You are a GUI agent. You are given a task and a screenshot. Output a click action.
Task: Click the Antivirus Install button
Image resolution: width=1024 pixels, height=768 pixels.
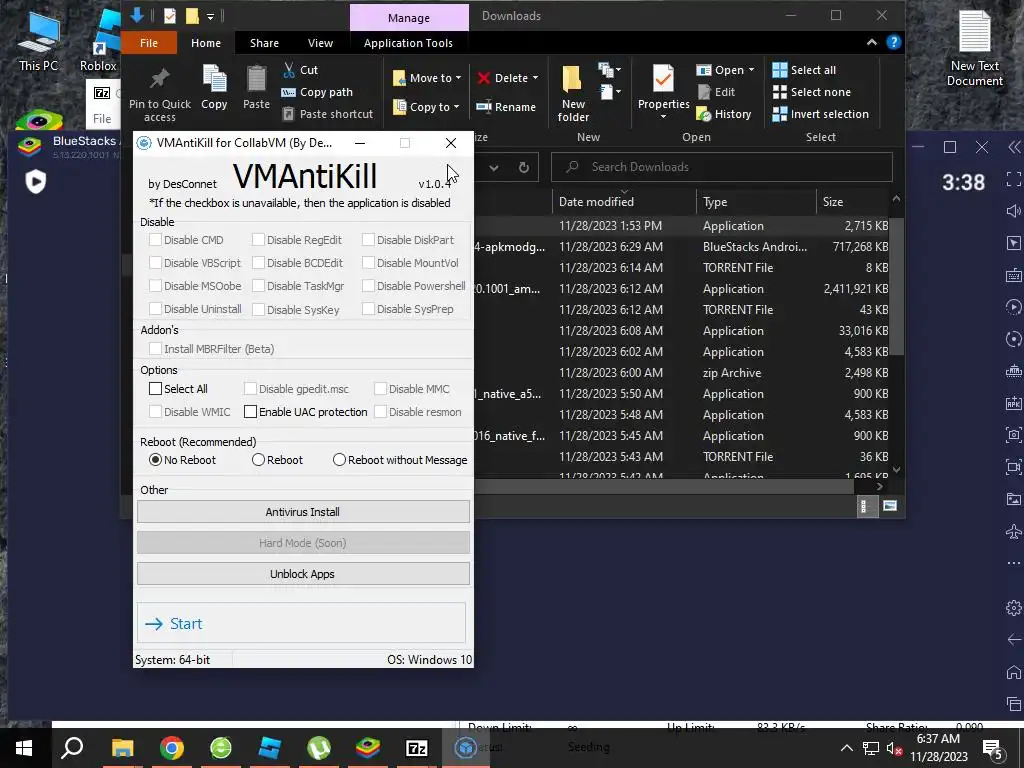(x=303, y=512)
